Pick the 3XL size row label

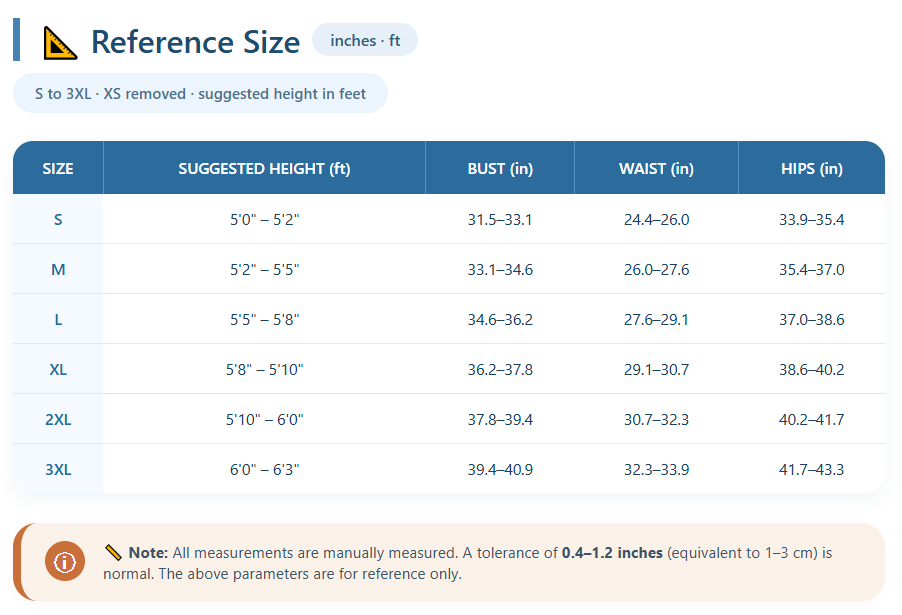coord(58,469)
